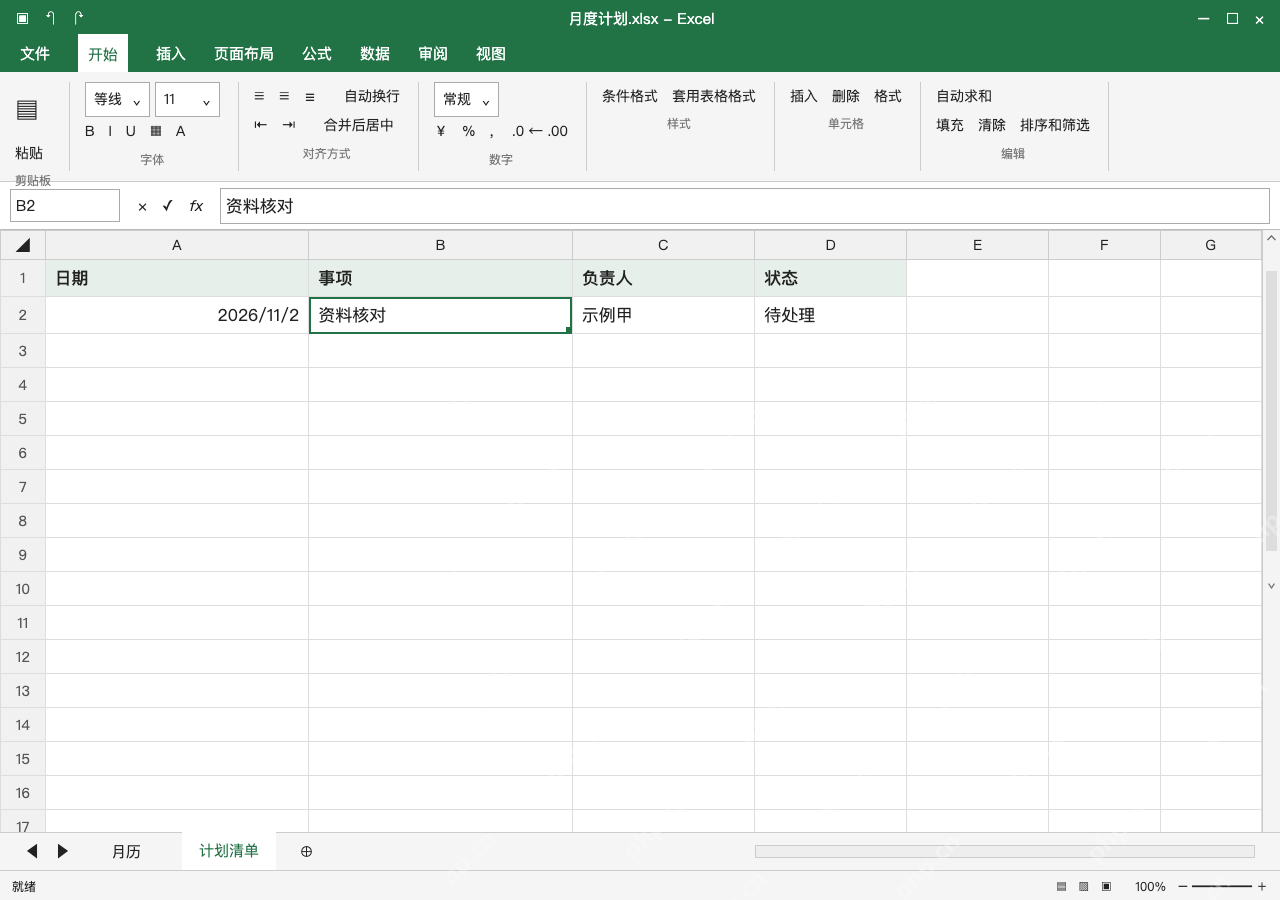Viewport: 1280px width, 900px height.
Task: Switch to the 月历 sheet tab
Action: click(126, 851)
